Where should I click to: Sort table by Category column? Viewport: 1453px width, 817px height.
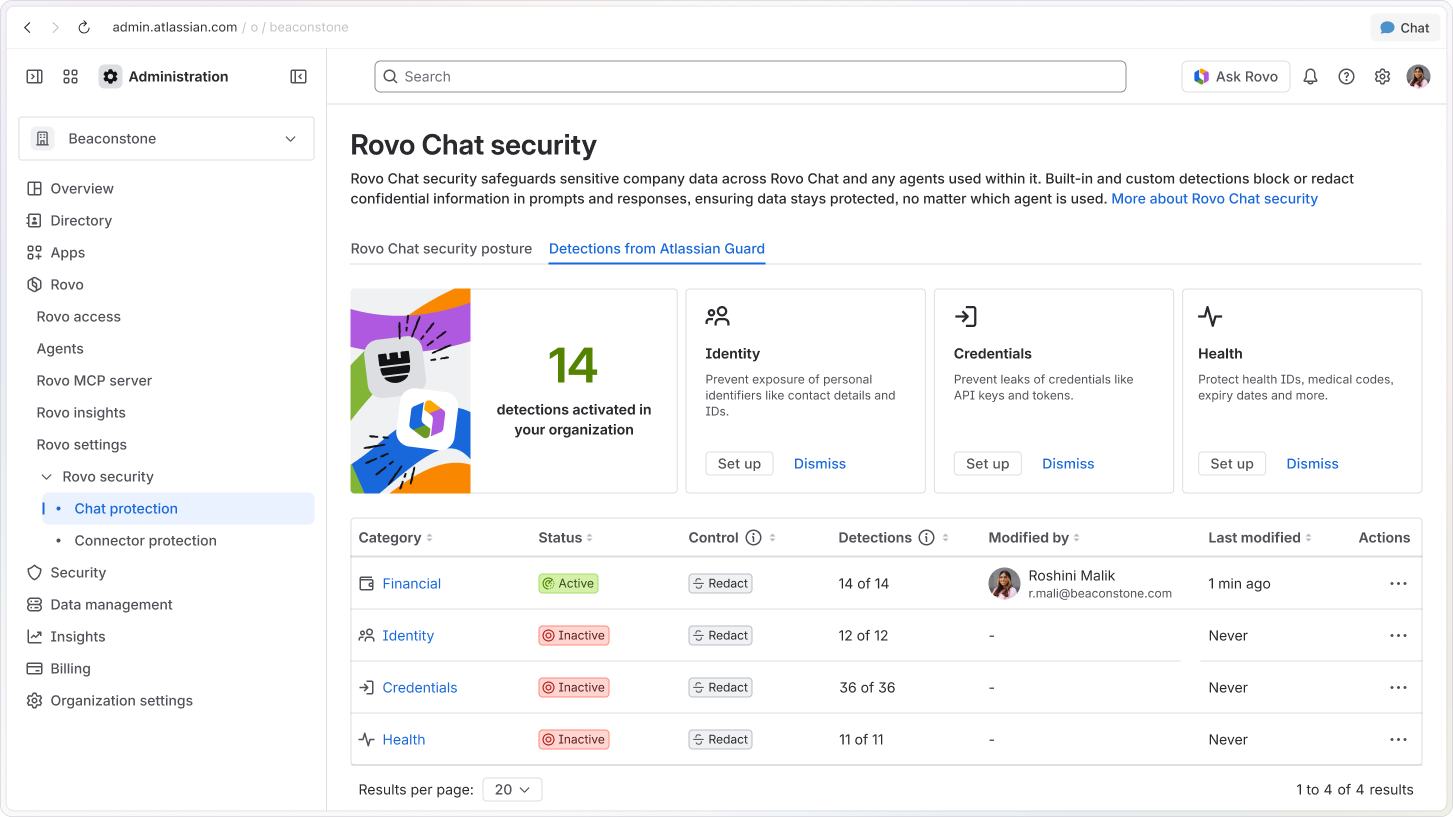(x=396, y=538)
